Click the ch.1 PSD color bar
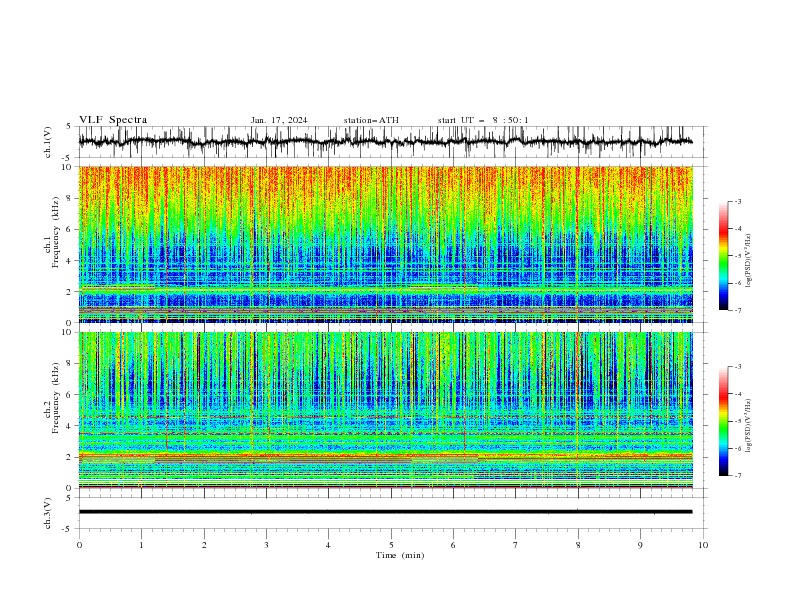 click(x=723, y=256)
